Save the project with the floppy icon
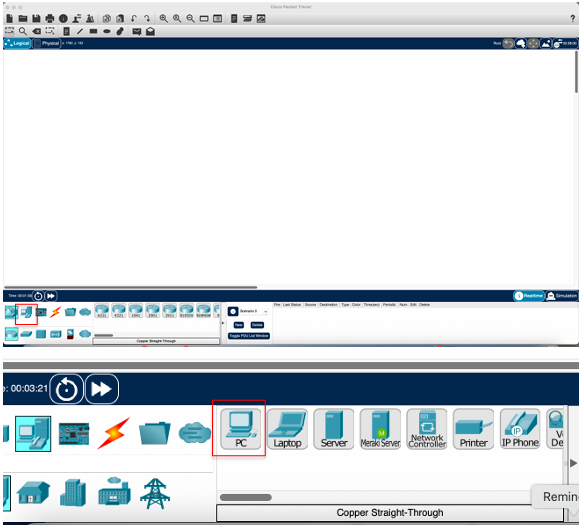 [36, 18]
